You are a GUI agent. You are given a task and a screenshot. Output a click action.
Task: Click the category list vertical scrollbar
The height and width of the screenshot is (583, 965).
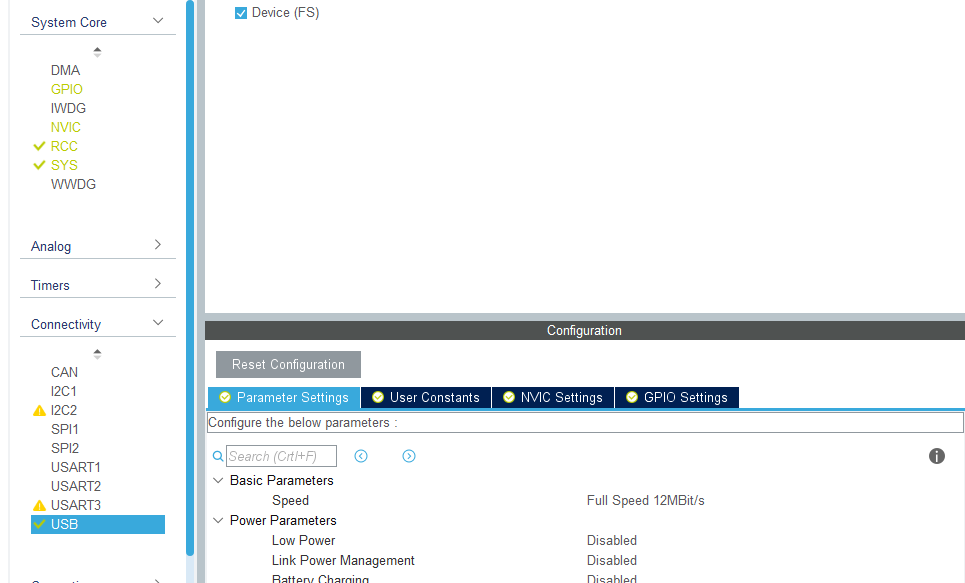point(190,277)
